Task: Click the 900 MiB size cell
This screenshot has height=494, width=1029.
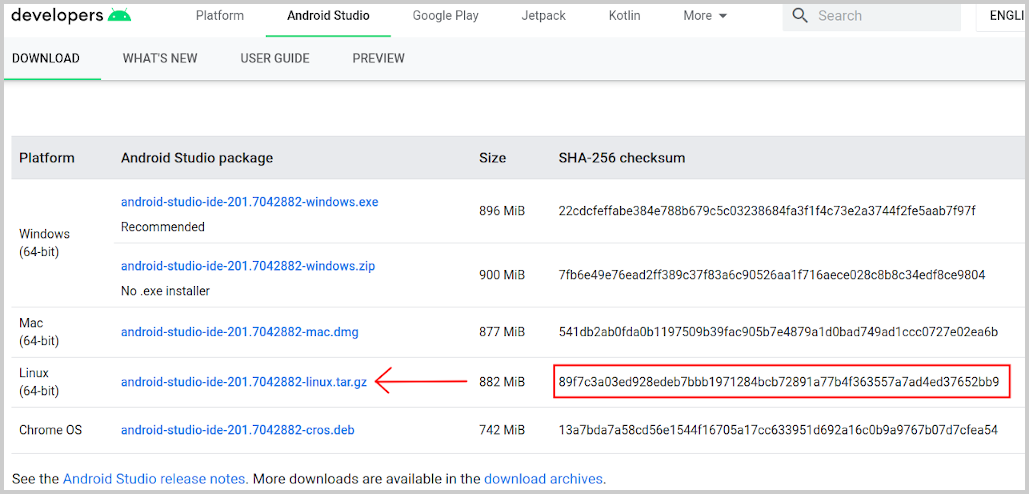Action: tap(502, 275)
